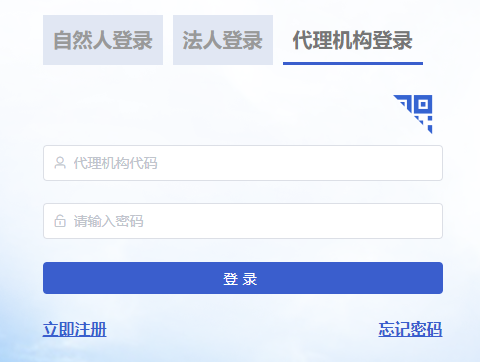This screenshot has width=480, height=362.
Task: Submit the agency login form
Action: click(243, 278)
